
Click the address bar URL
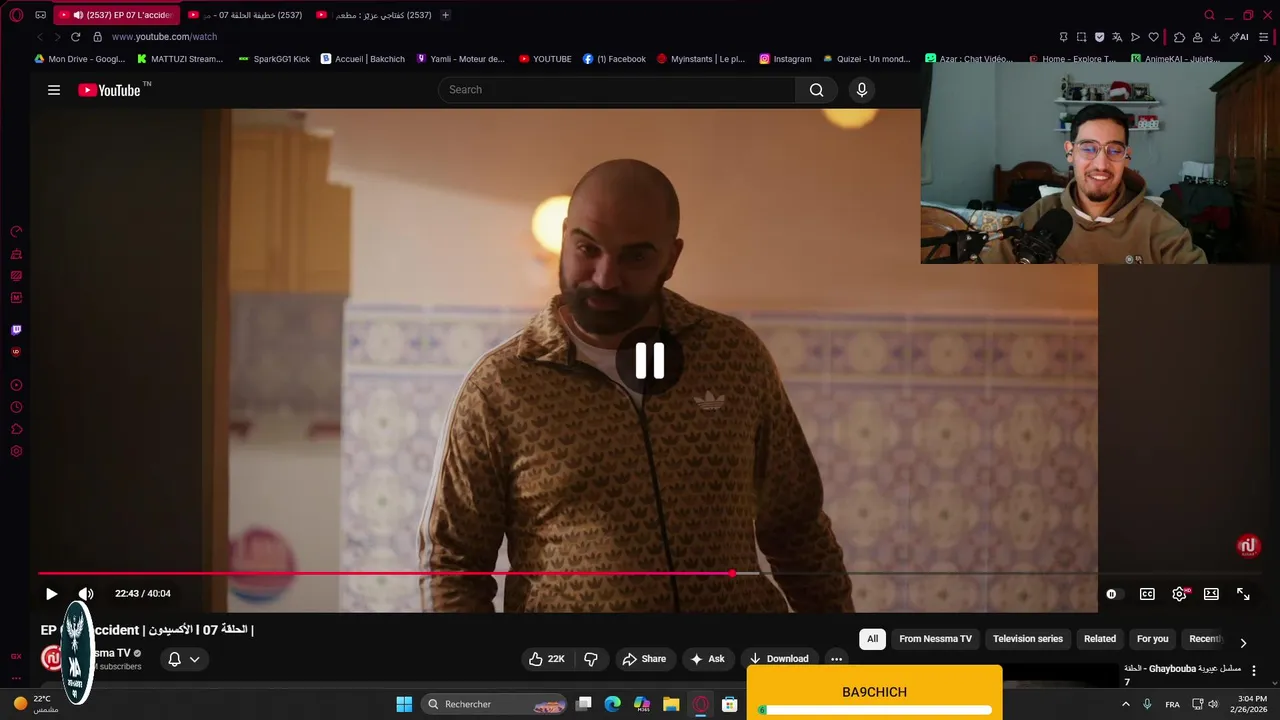[164, 37]
